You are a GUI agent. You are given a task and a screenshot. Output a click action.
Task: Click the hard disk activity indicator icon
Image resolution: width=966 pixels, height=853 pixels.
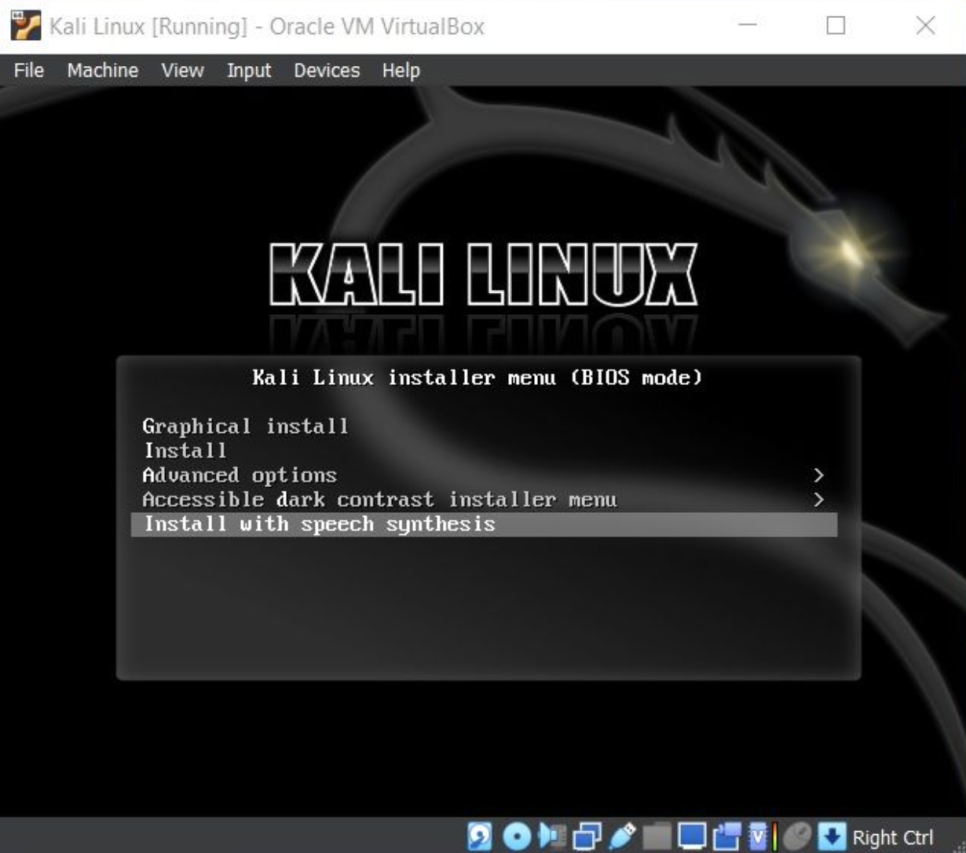(x=479, y=836)
